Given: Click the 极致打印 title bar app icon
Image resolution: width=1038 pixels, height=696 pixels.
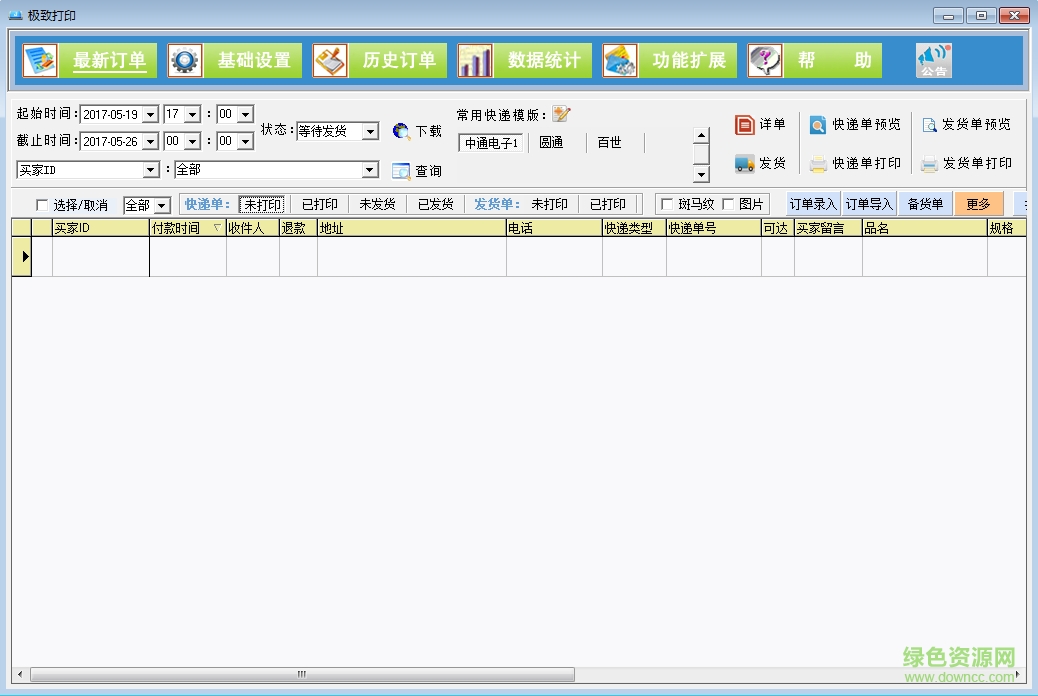Looking at the screenshot, I should pyautogui.click(x=15, y=15).
